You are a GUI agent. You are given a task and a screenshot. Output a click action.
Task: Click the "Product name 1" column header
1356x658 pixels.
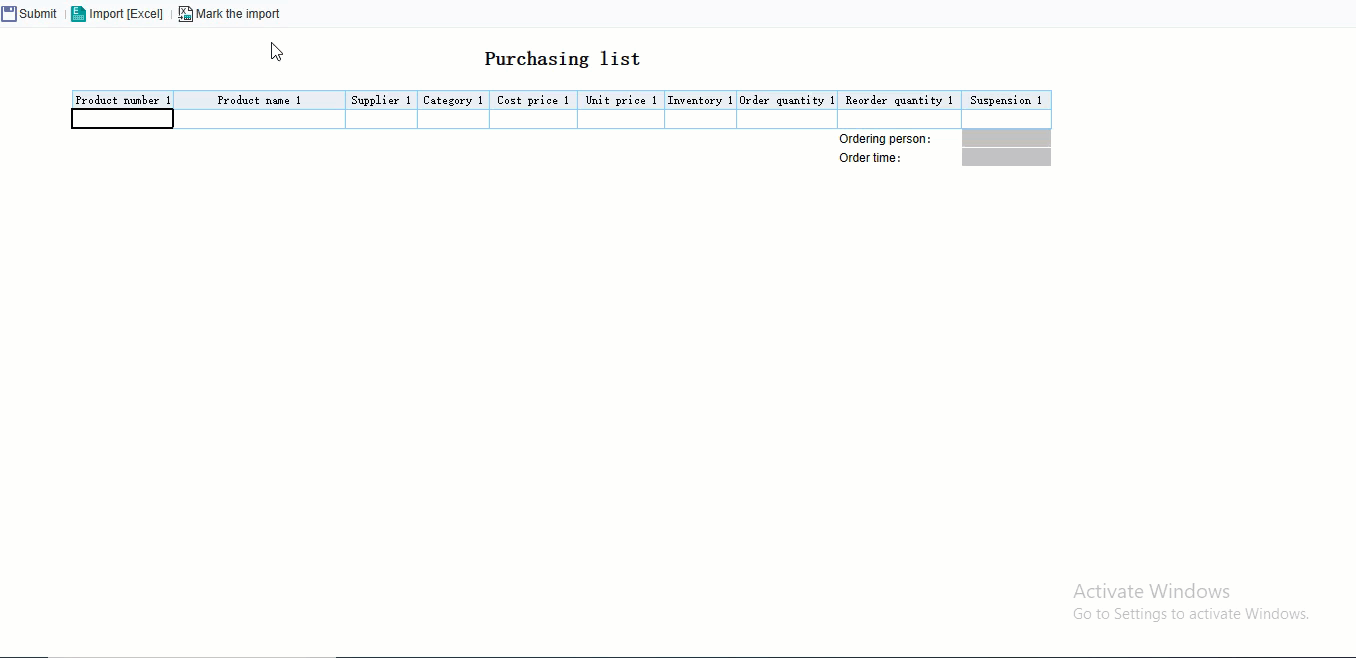click(259, 100)
